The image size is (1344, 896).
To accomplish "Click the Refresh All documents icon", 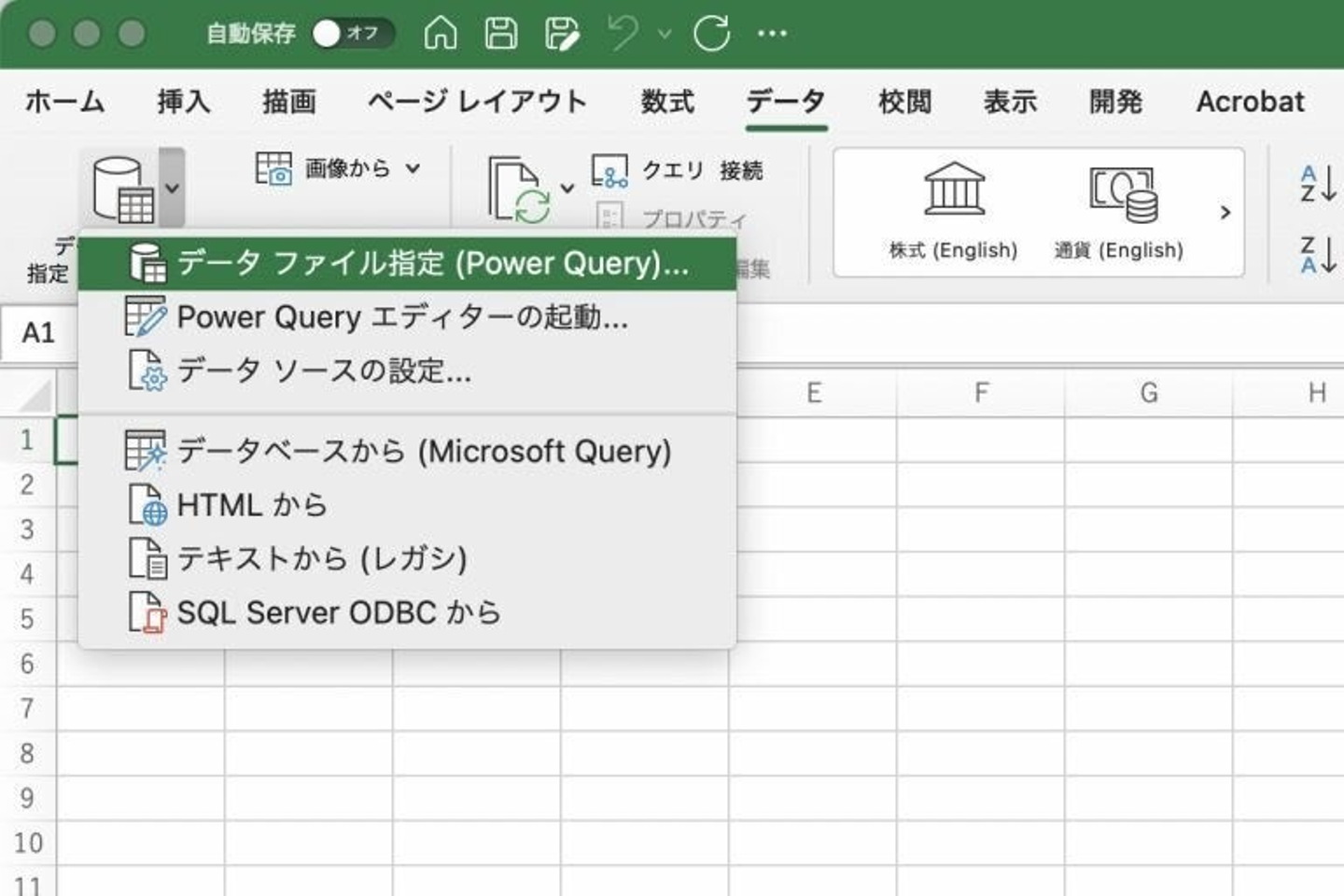I will click(519, 190).
